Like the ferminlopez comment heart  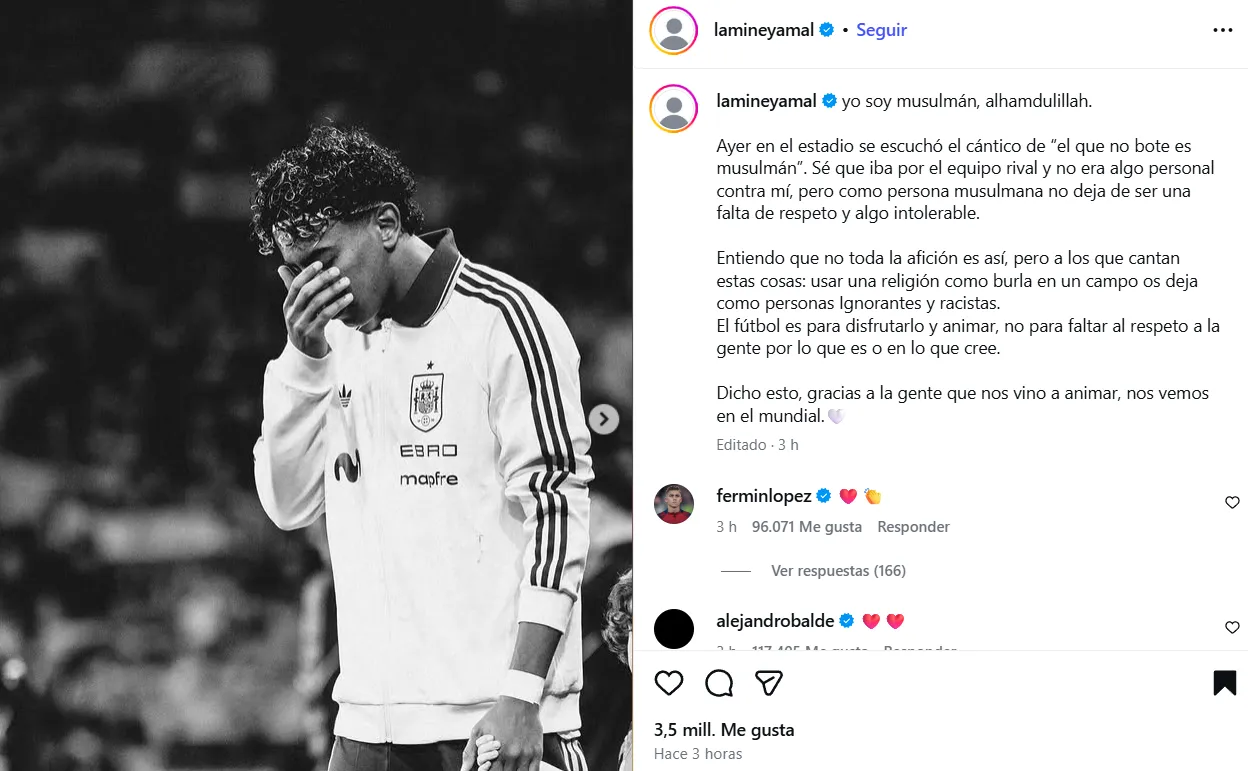tap(1232, 503)
